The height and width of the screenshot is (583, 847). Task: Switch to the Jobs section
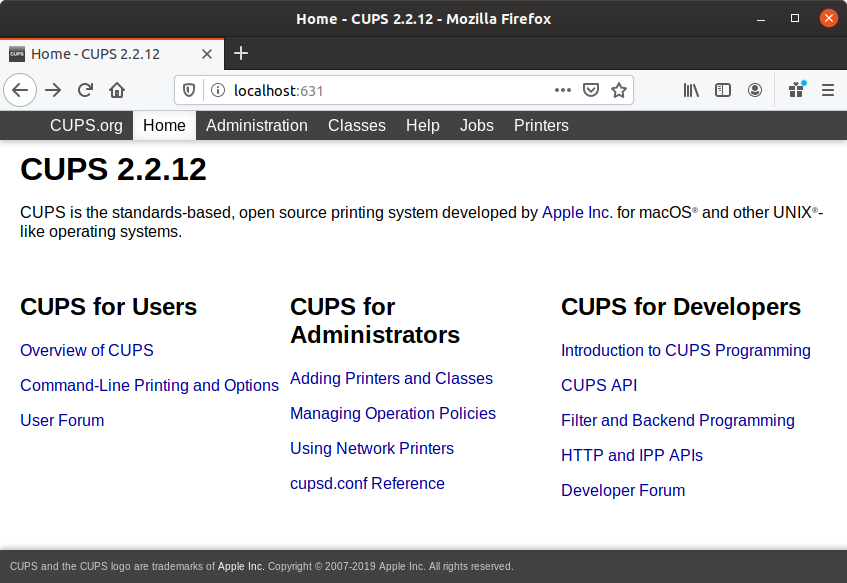click(477, 125)
